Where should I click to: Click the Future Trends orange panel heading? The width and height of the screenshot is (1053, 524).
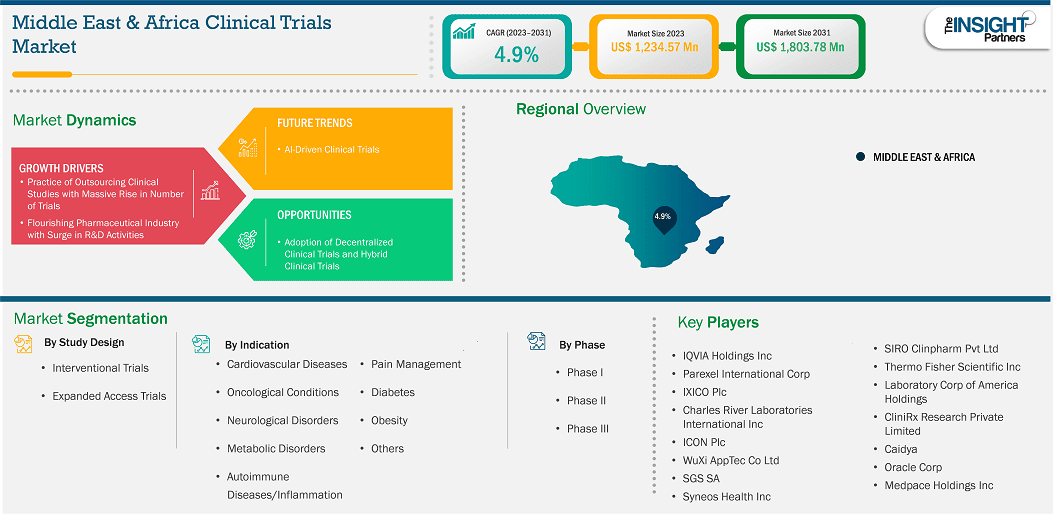pyautogui.click(x=315, y=124)
